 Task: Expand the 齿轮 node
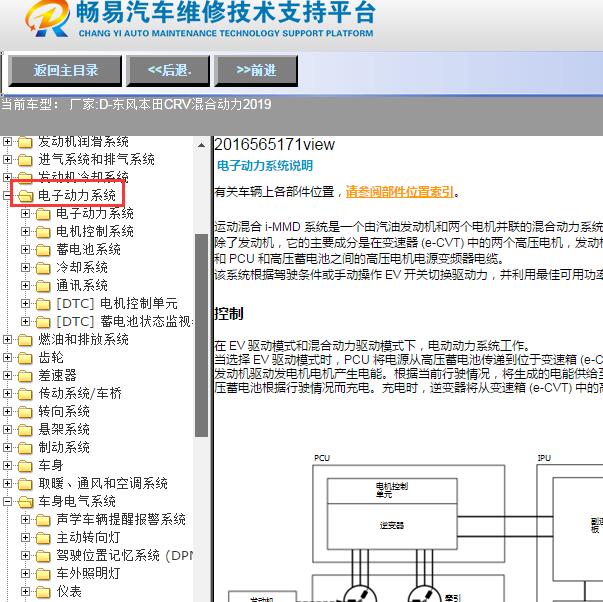[7, 357]
